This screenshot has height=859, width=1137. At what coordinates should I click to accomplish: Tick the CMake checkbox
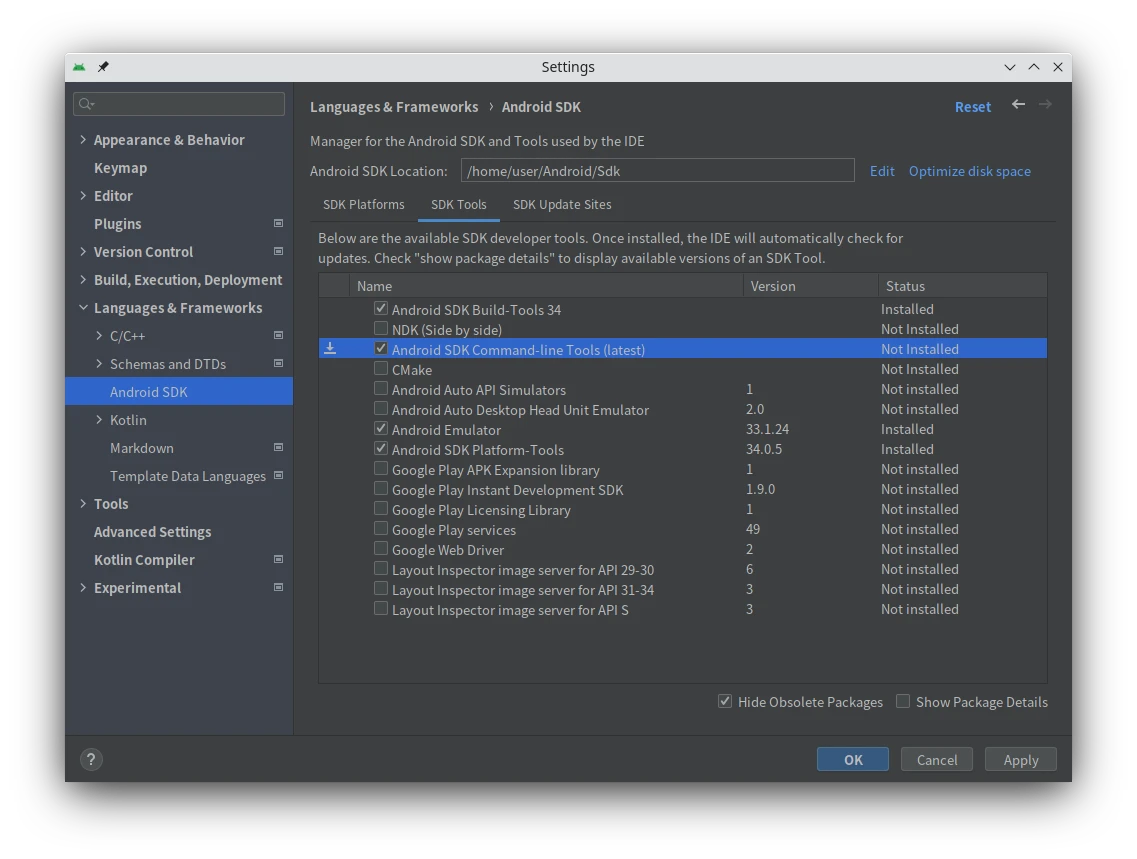pyautogui.click(x=381, y=369)
